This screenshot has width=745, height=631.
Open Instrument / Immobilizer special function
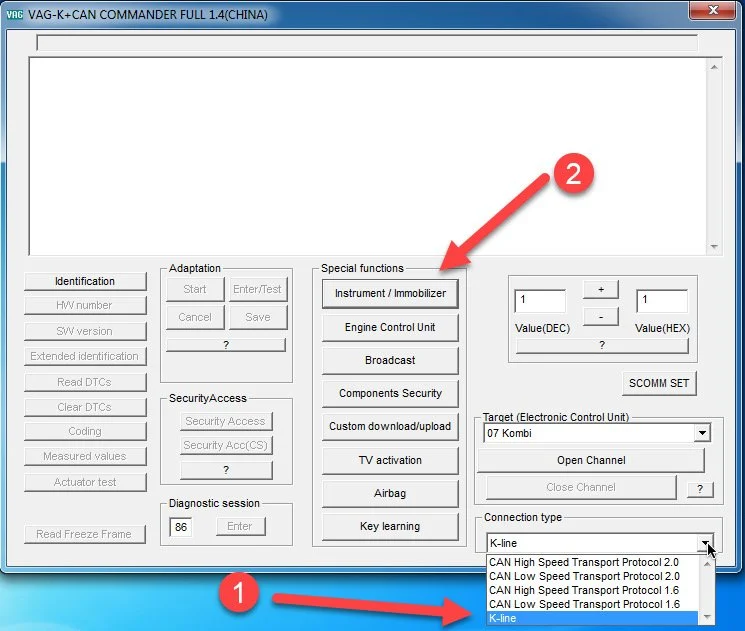[x=390, y=294]
